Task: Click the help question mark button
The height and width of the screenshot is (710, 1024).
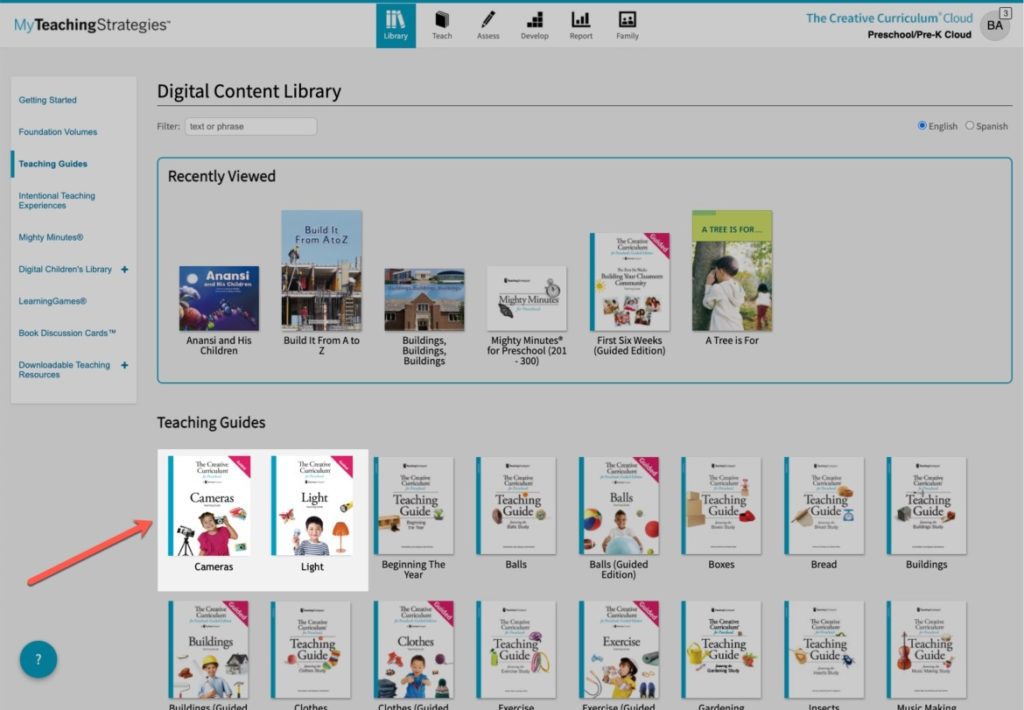Action: pos(39,659)
